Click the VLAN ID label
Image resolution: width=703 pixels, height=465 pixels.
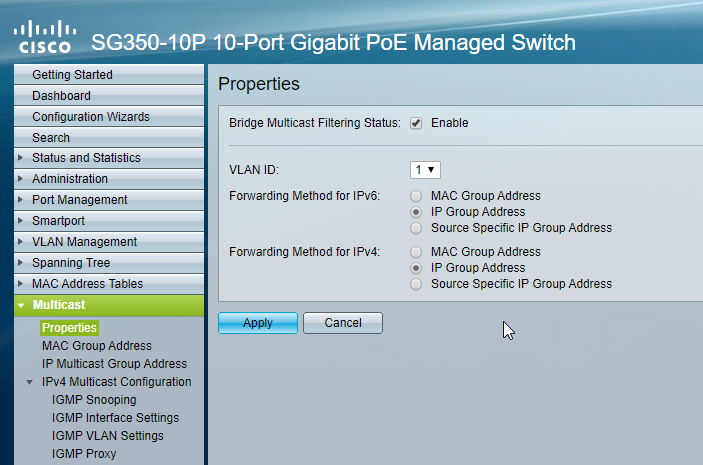pyautogui.click(x=254, y=170)
